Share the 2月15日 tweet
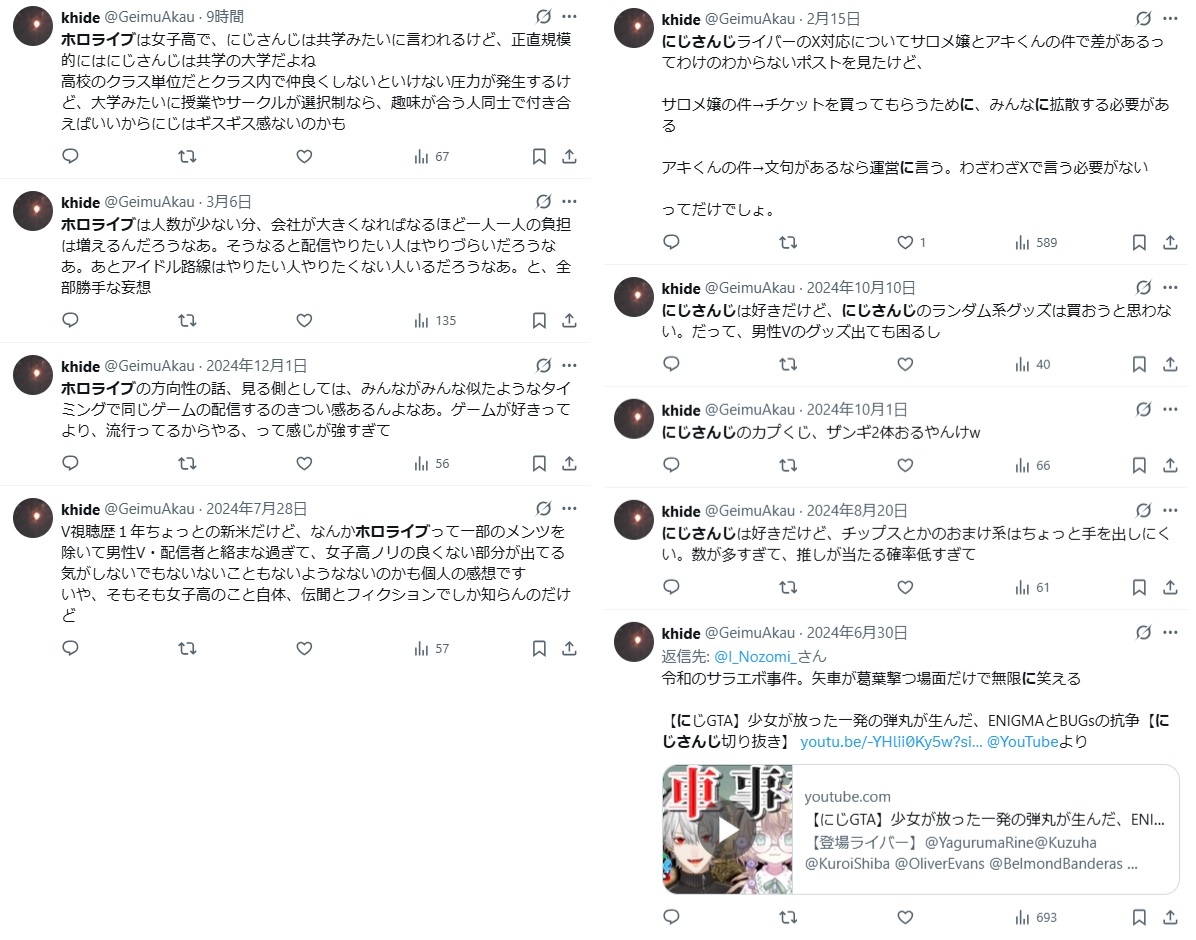The height and width of the screenshot is (940, 1196). pos(1170,243)
